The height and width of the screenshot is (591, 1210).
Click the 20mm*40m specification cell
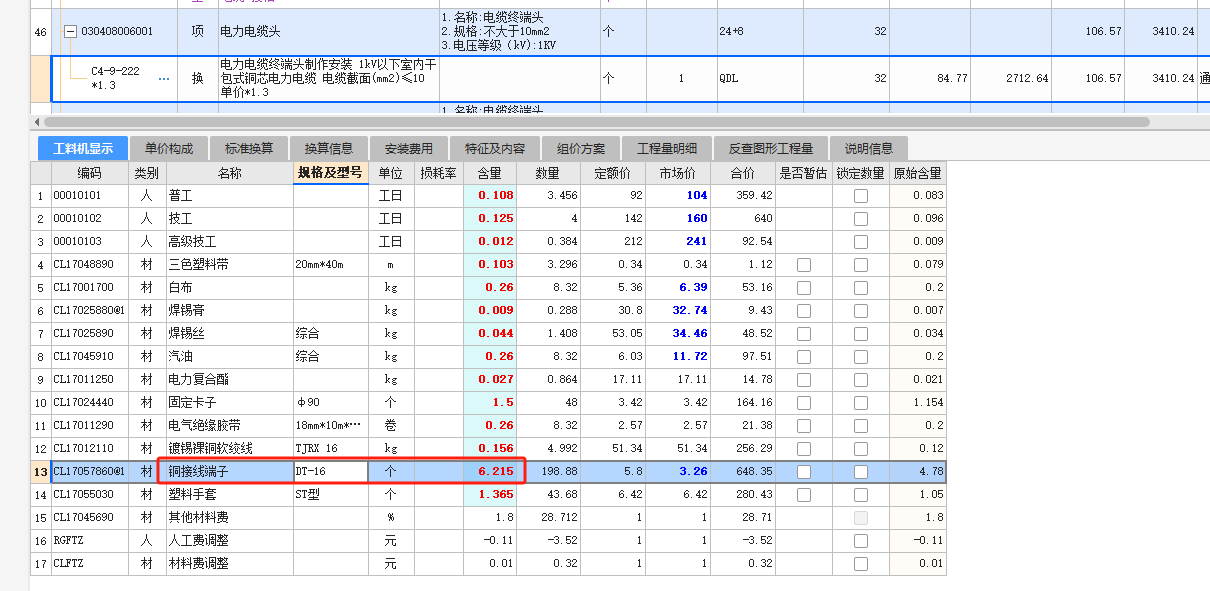[x=331, y=264]
